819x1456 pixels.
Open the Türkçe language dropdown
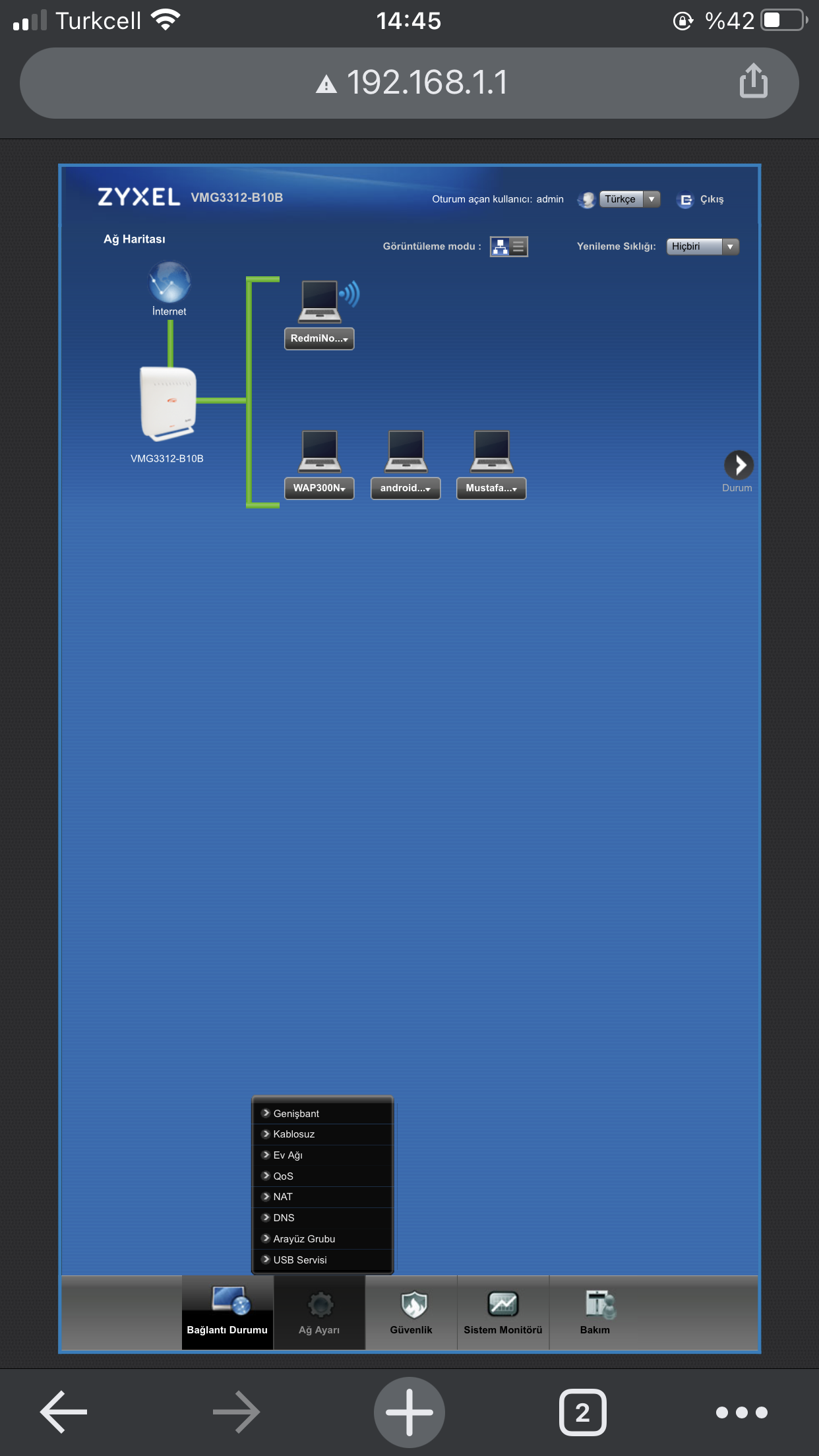click(630, 199)
